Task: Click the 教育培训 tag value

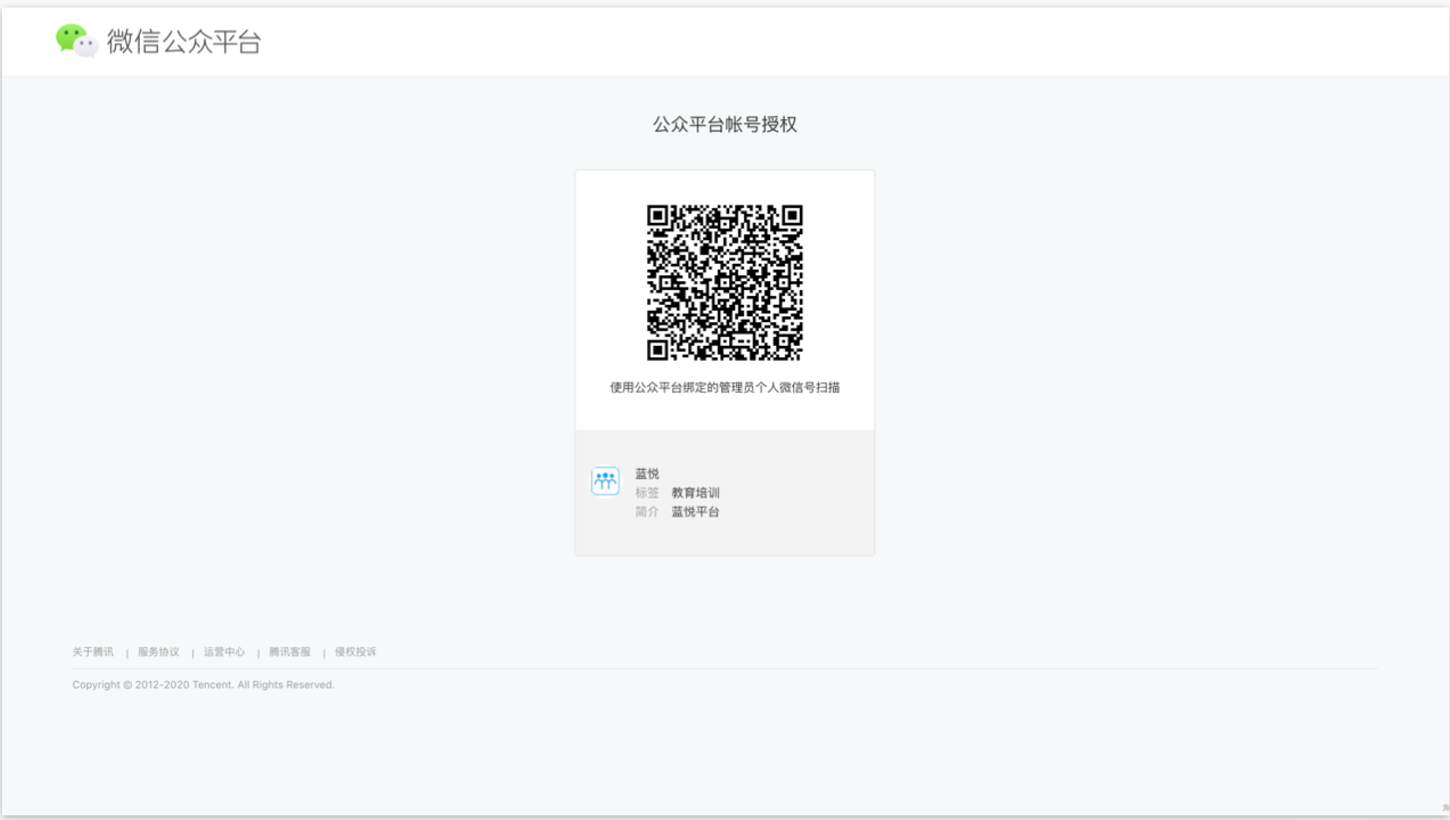Action: [x=695, y=493]
